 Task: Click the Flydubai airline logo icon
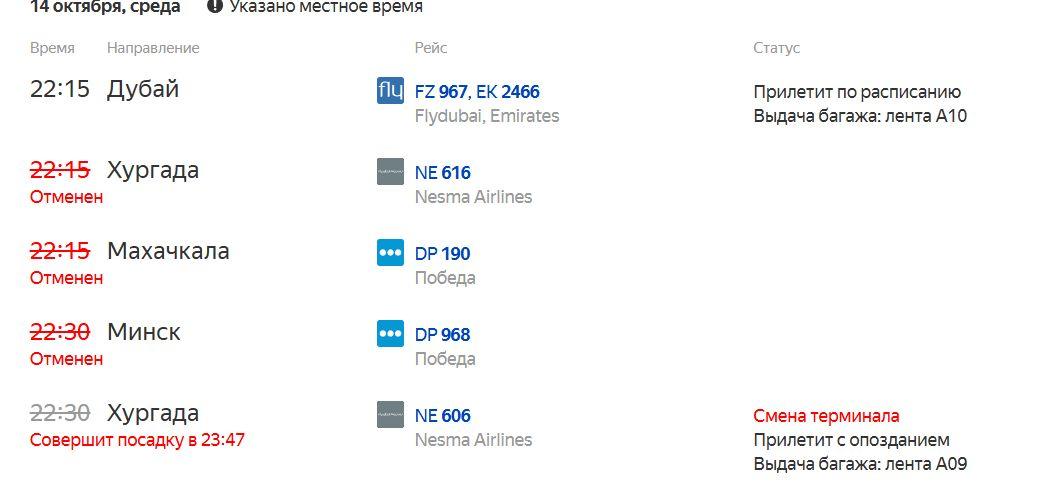[390, 91]
